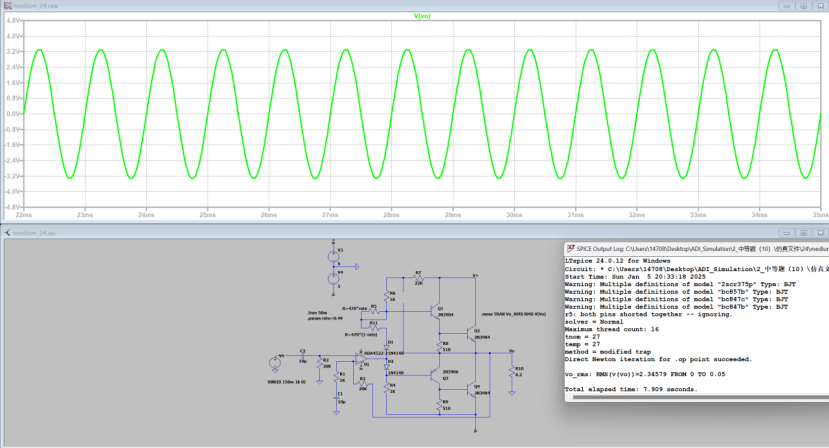Select the Q1 2N3904 transistor

(435, 312)
